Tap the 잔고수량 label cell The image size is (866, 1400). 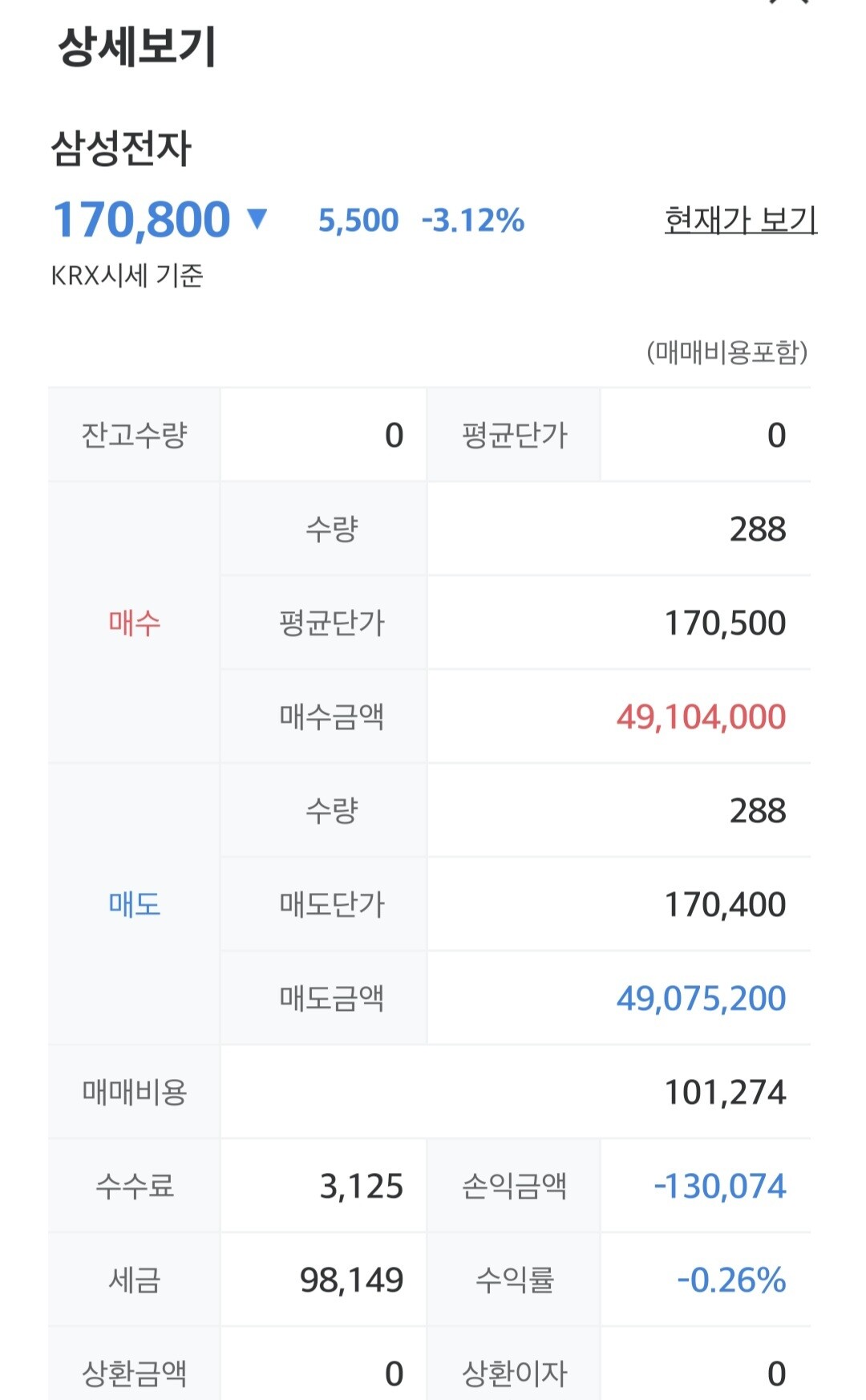click(x=134, y=435)
